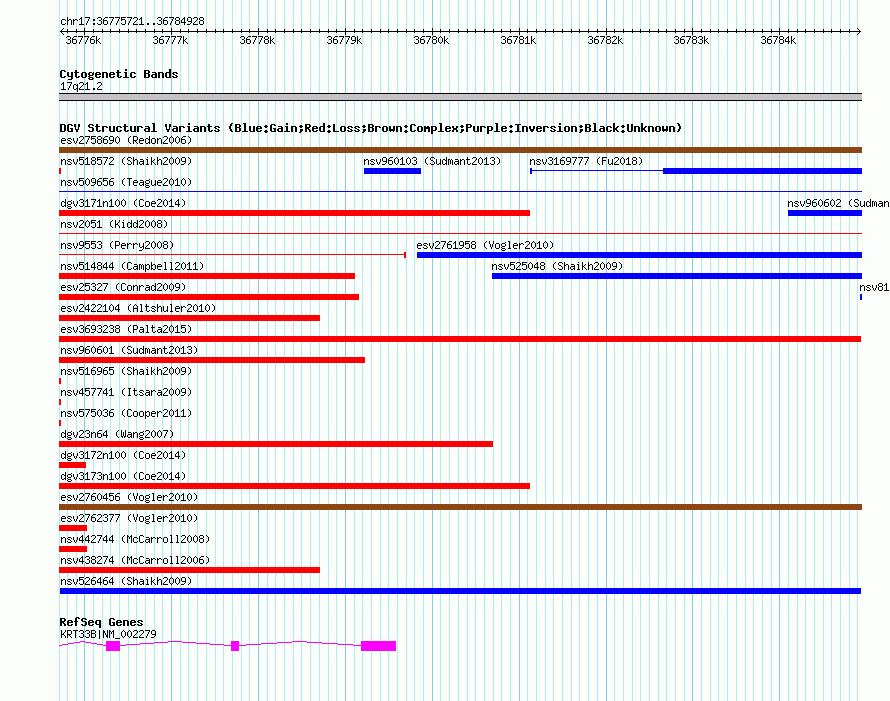This screenshot has height=701, width=890.
Task: Click nsv516965 (Shaikh2009) label
Action: click(x=126, y=371)
